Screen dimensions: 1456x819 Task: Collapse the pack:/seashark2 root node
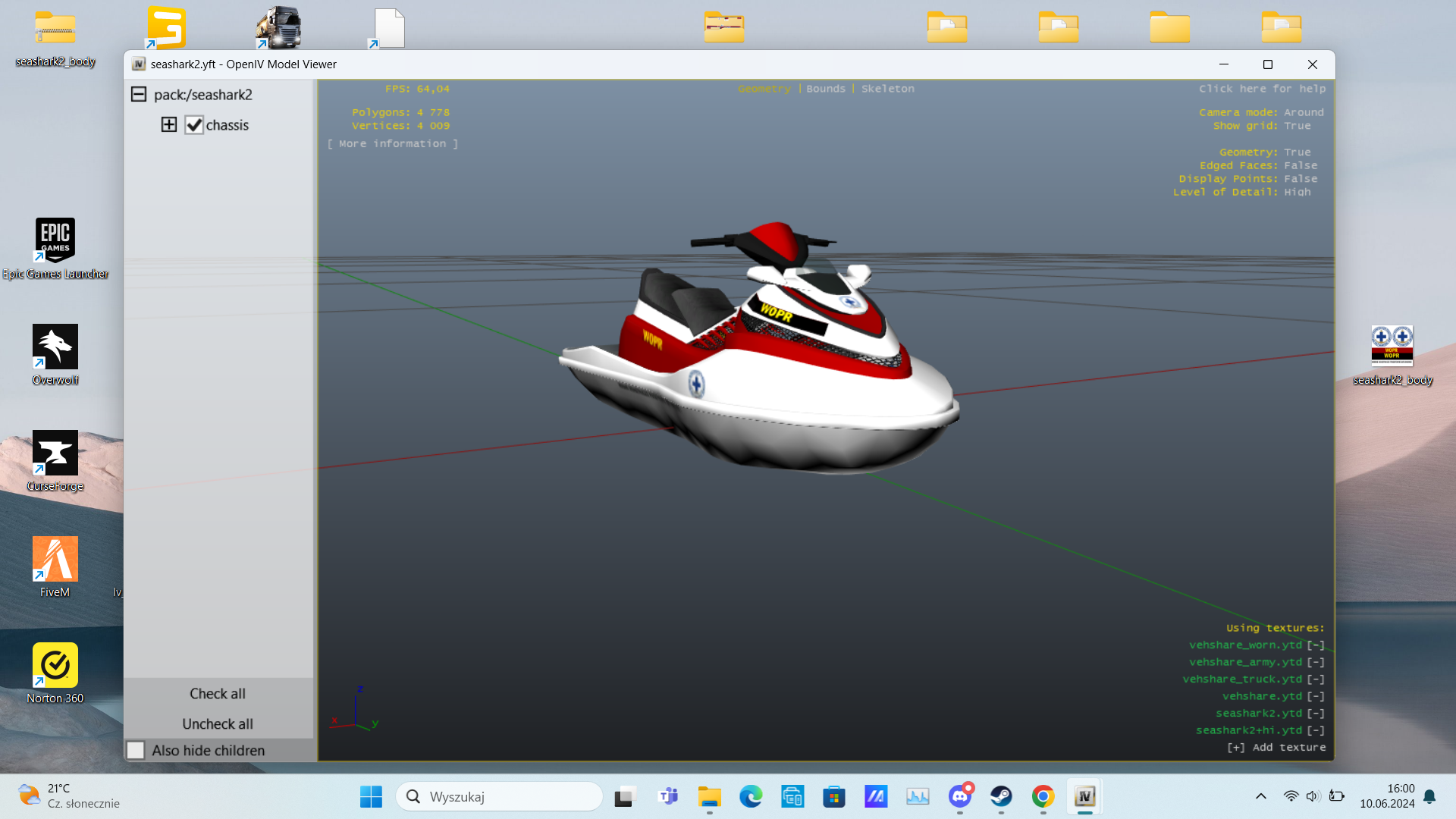[139, 94]
